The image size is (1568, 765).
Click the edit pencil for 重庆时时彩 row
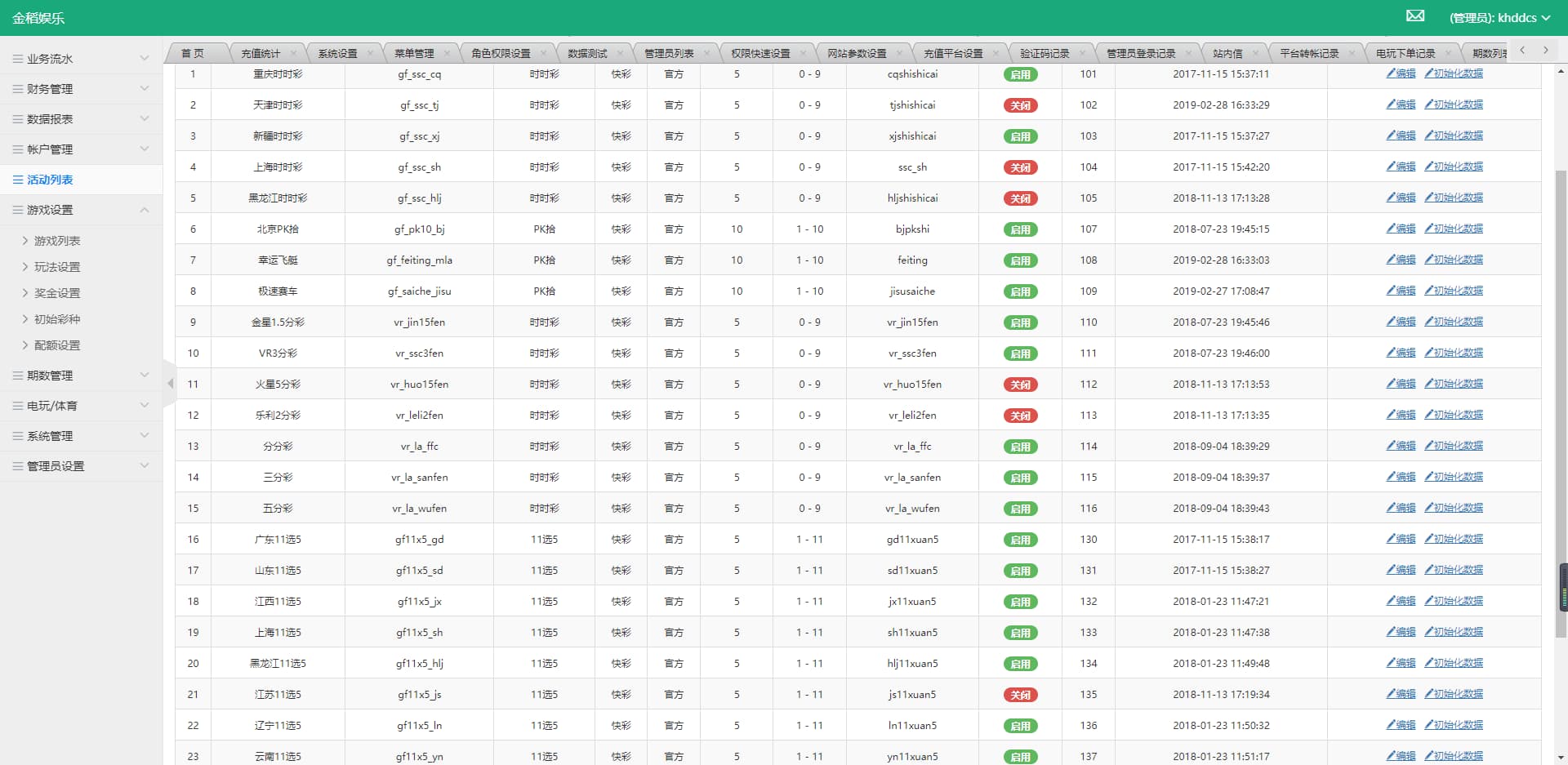tap(1401, 73)
